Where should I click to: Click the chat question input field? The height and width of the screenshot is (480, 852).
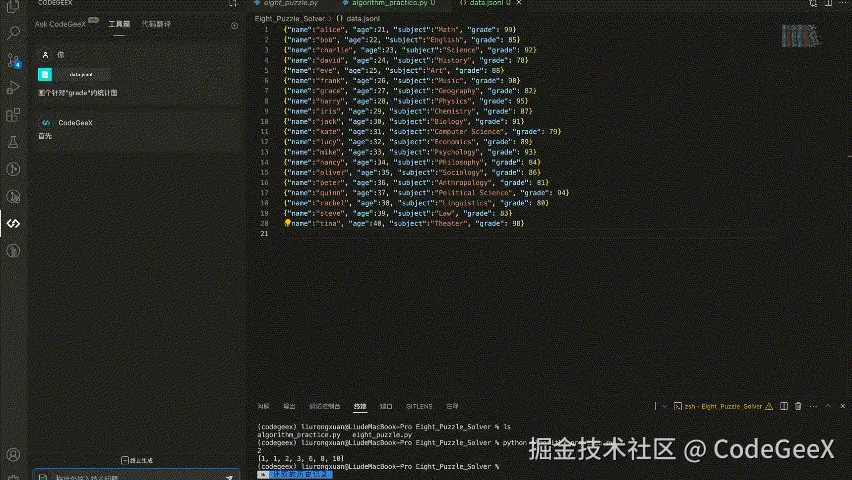136,476
